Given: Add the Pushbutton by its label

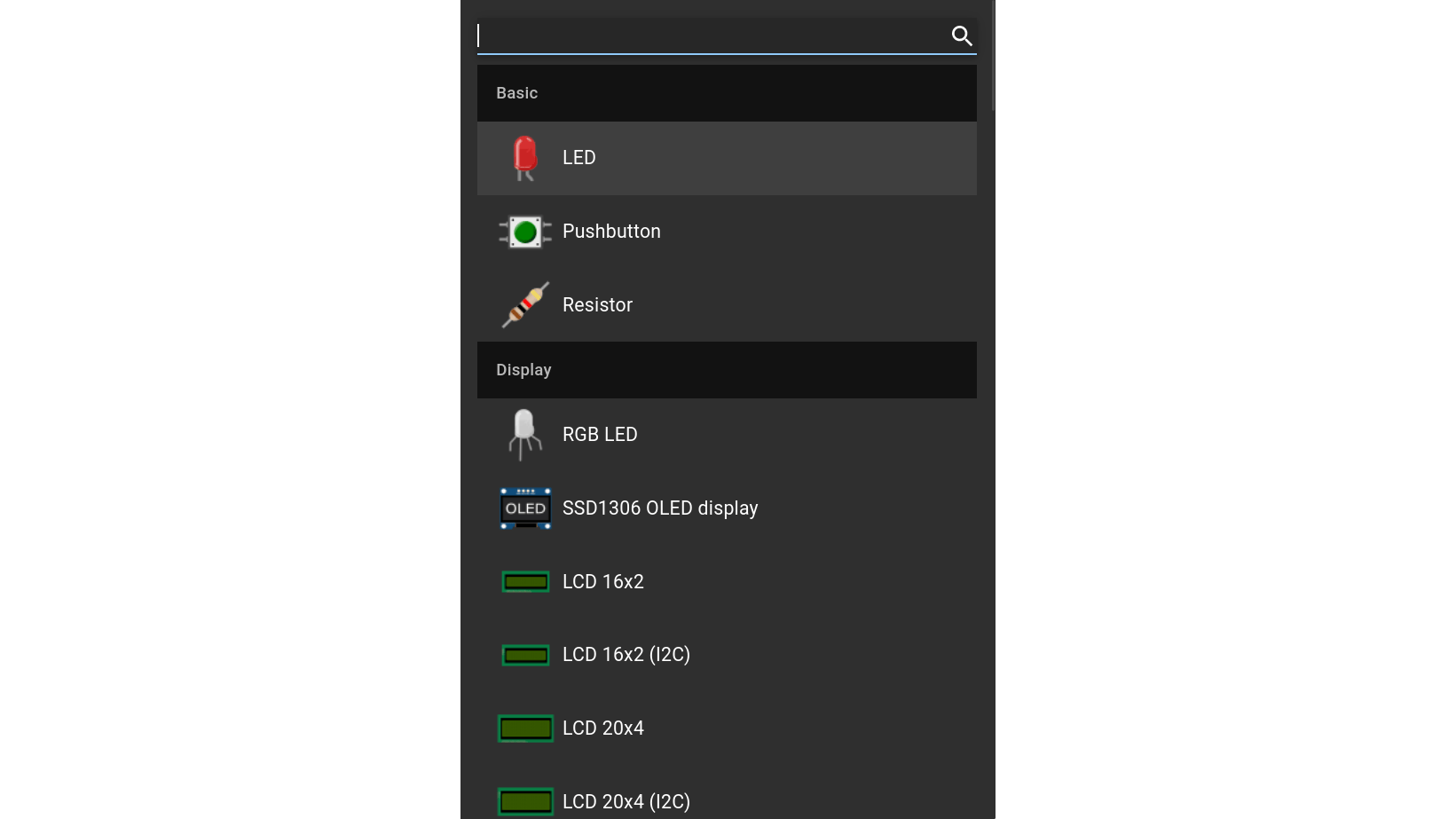Looking at the screenshot, I should coord(611,232).
